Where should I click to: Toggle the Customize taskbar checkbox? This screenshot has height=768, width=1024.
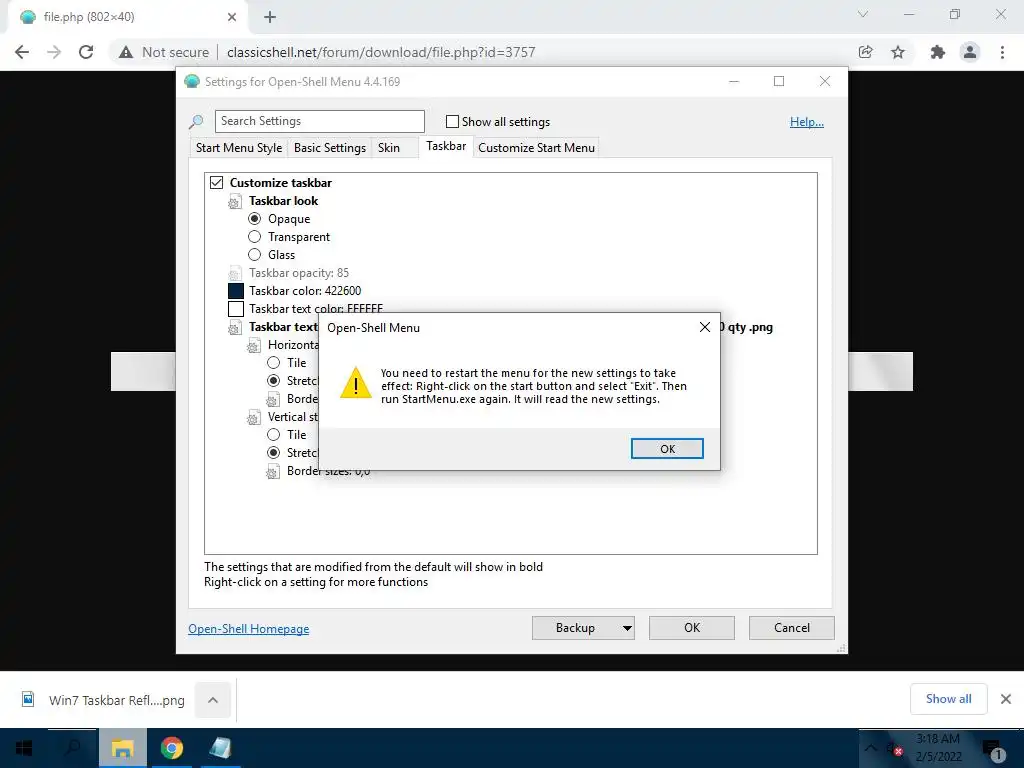point(216,183)
